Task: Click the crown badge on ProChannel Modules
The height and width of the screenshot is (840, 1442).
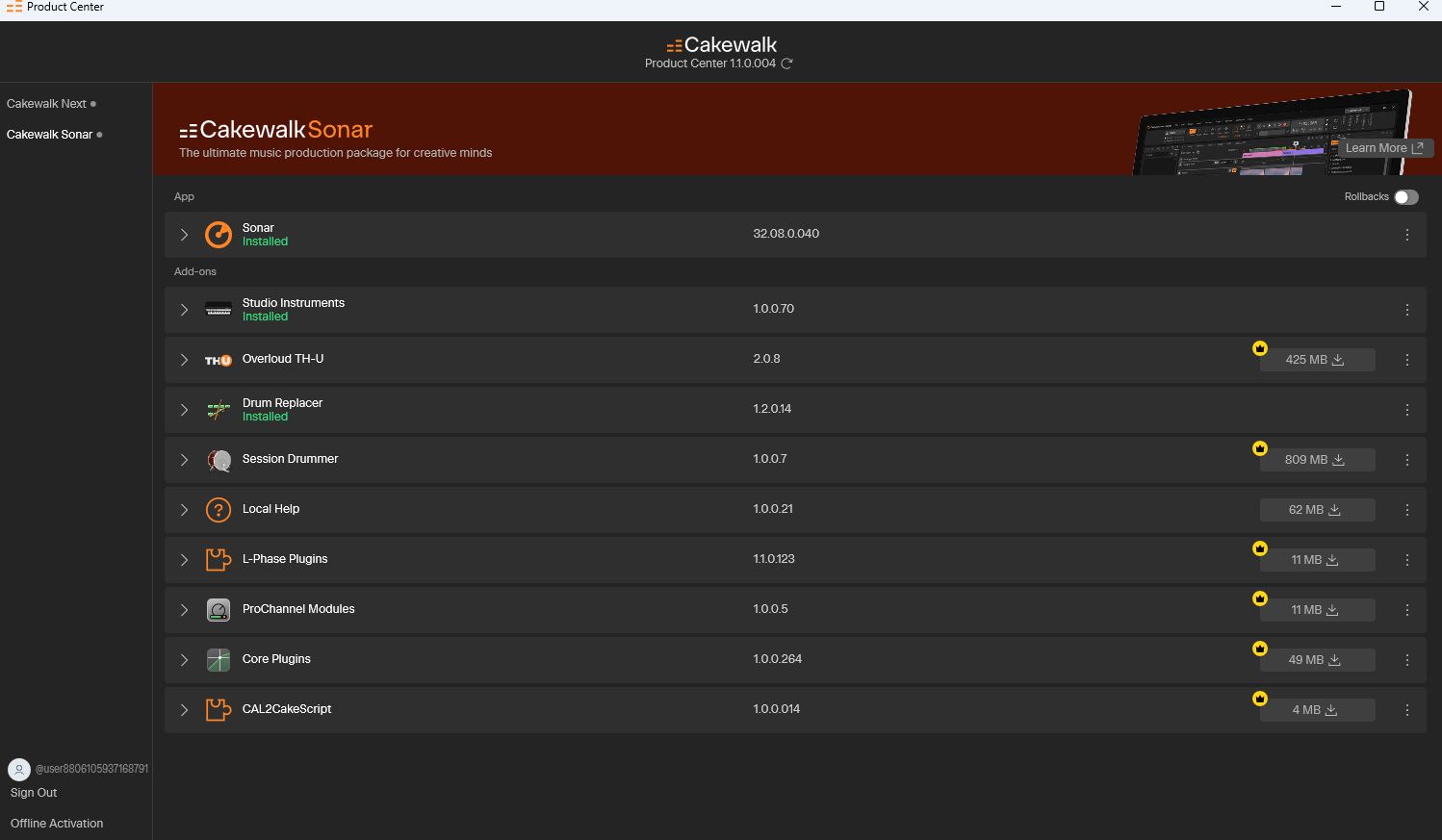Action: [x=1260, y=598]
